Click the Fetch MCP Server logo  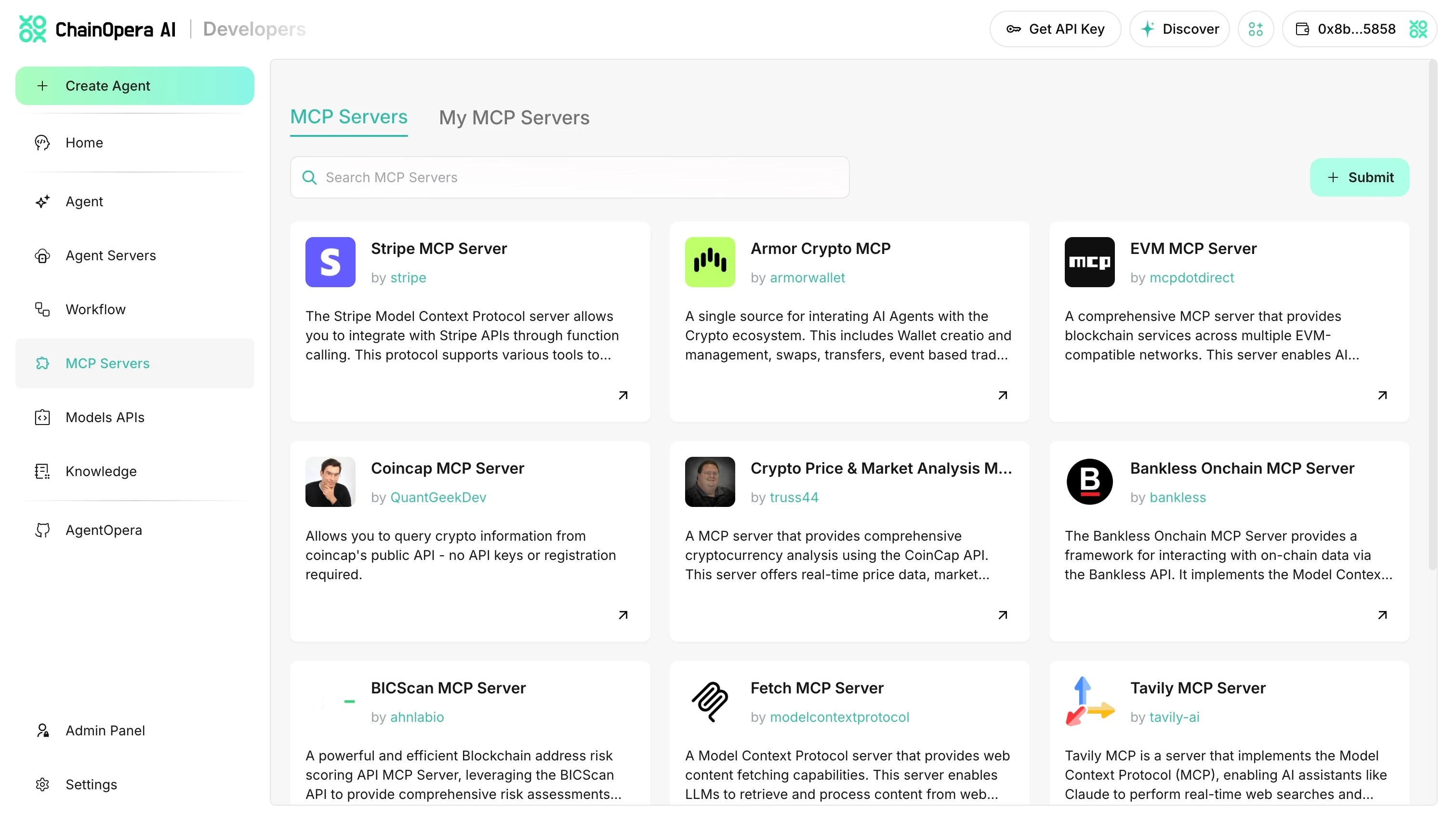click(x=709, y=701)
